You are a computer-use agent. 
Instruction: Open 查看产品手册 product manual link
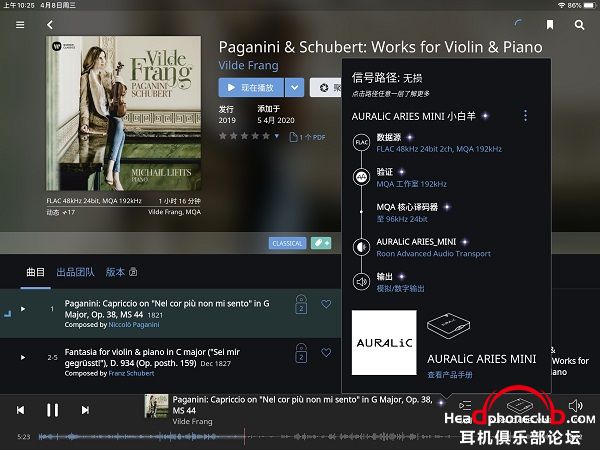pyautogui.click(x=450, y=375)
